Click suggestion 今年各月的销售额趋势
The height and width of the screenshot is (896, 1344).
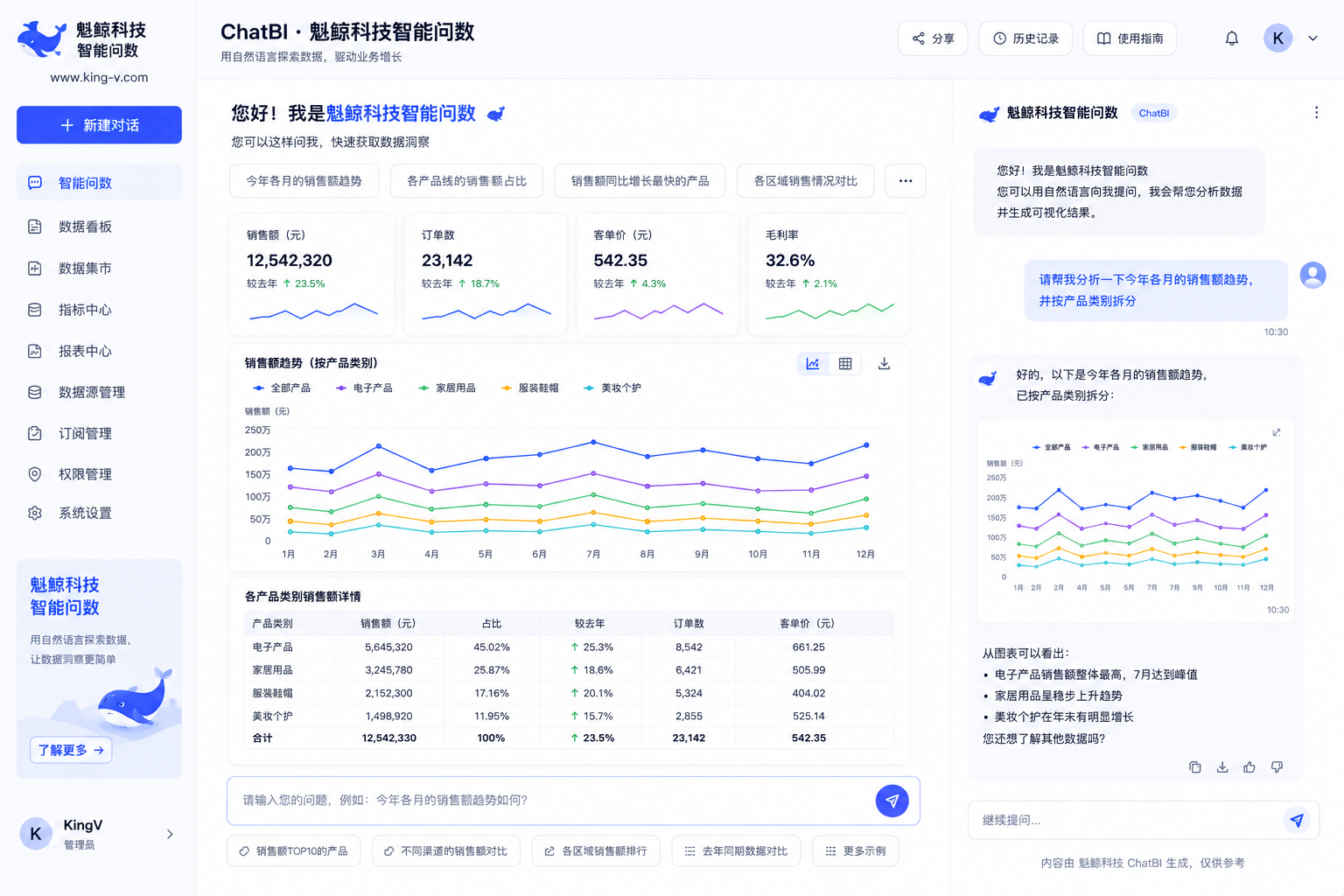[304, 181]
